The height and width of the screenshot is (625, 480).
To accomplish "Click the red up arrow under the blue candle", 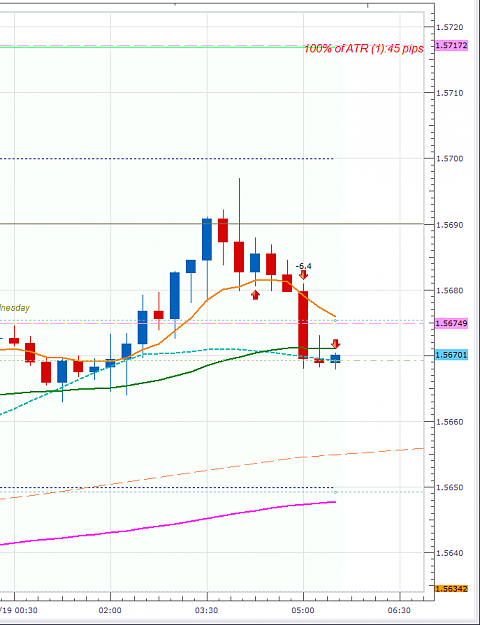I will [256, 295].
